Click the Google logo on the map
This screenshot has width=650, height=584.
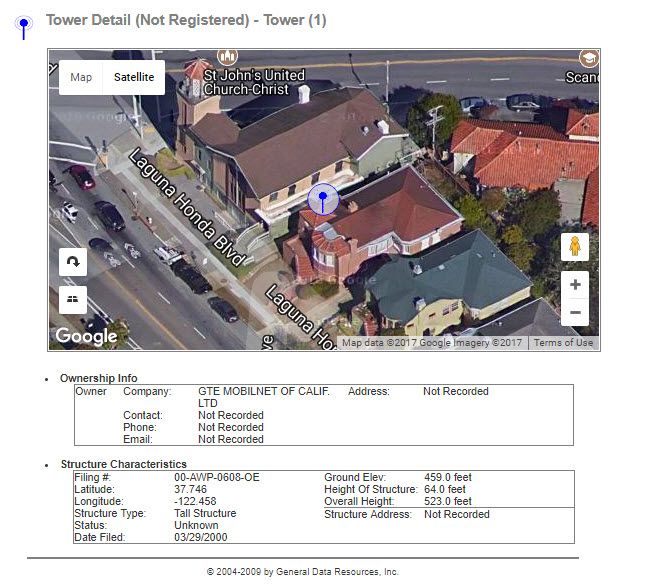coord(86,337)
